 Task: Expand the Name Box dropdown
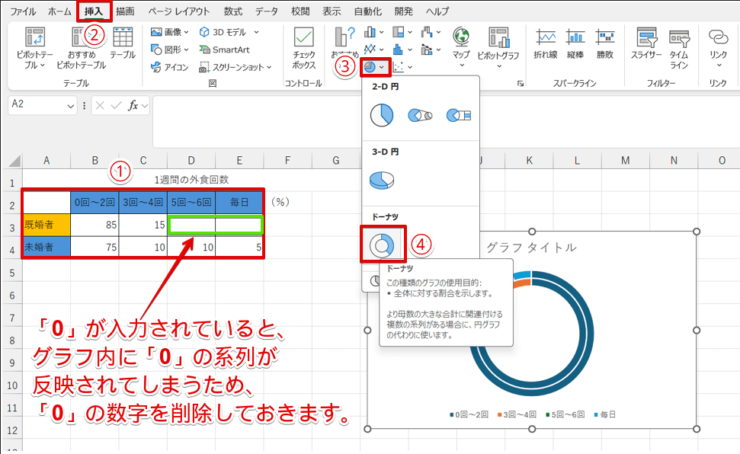pyautogui.click(x=70, y=106)
